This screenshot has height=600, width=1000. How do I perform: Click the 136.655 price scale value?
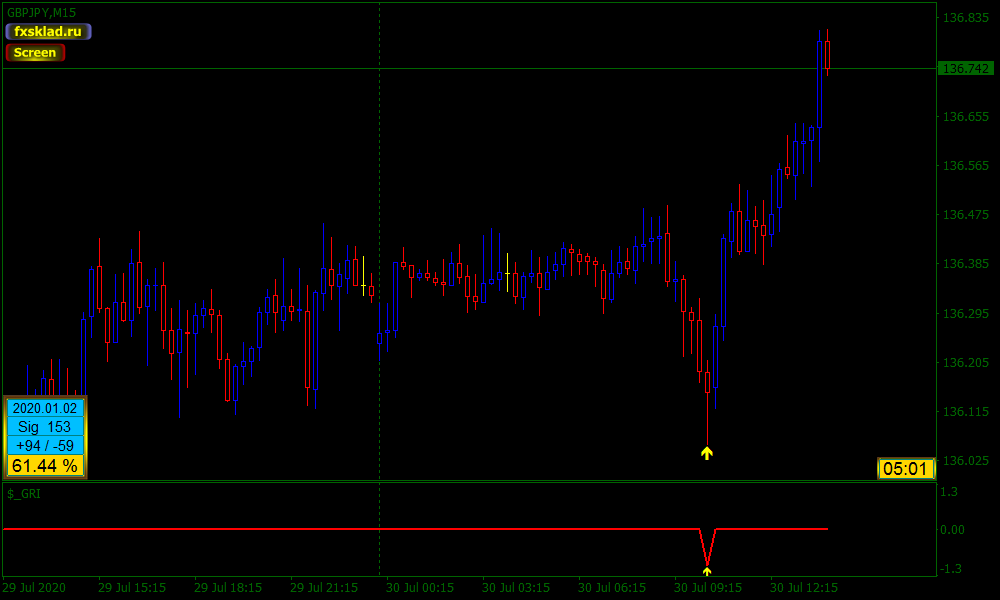966,117
